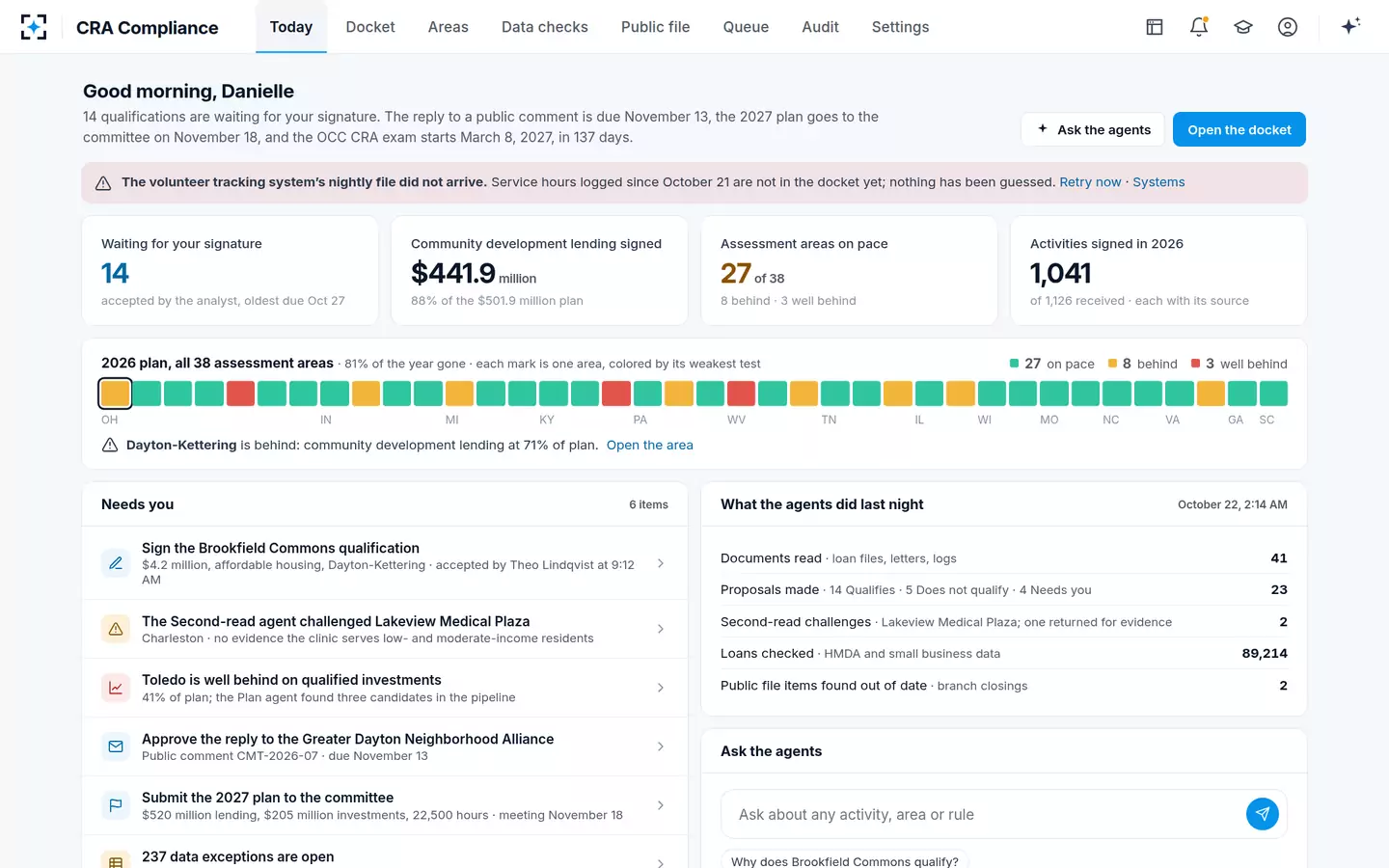Open the Settings tab
This screenshot has height=868, width=1389.
tap(901, 27)
